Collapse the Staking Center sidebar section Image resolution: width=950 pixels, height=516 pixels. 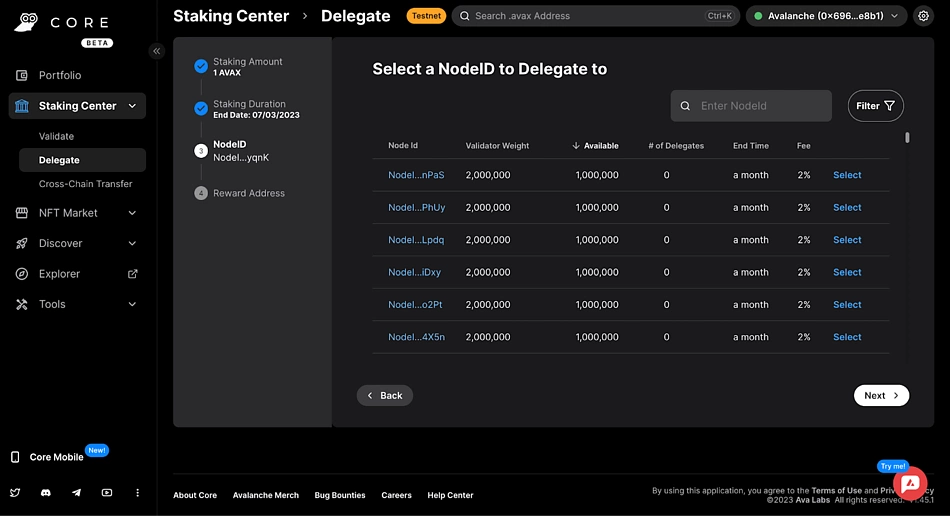(x=132, y=106)
